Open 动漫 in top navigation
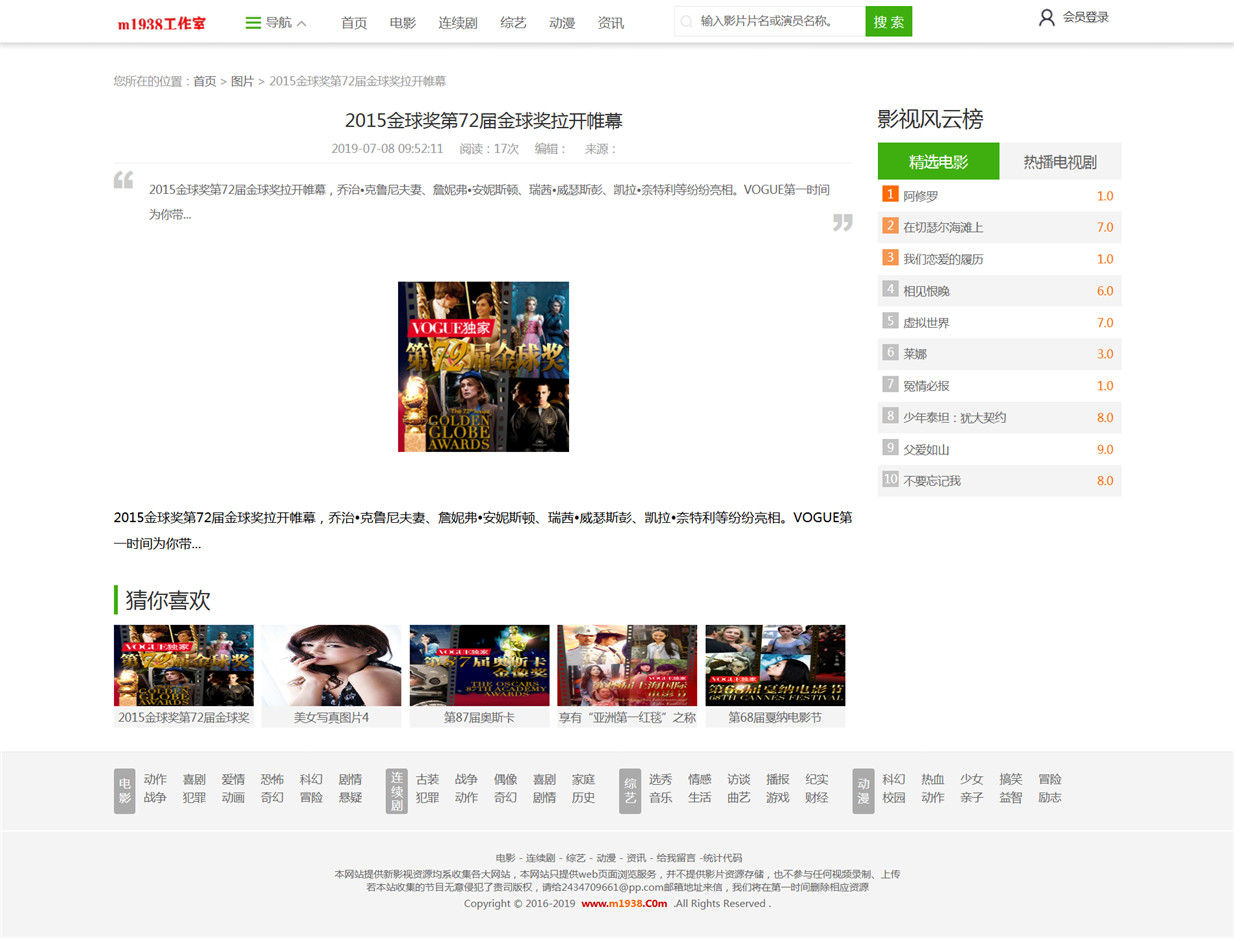 562,23
